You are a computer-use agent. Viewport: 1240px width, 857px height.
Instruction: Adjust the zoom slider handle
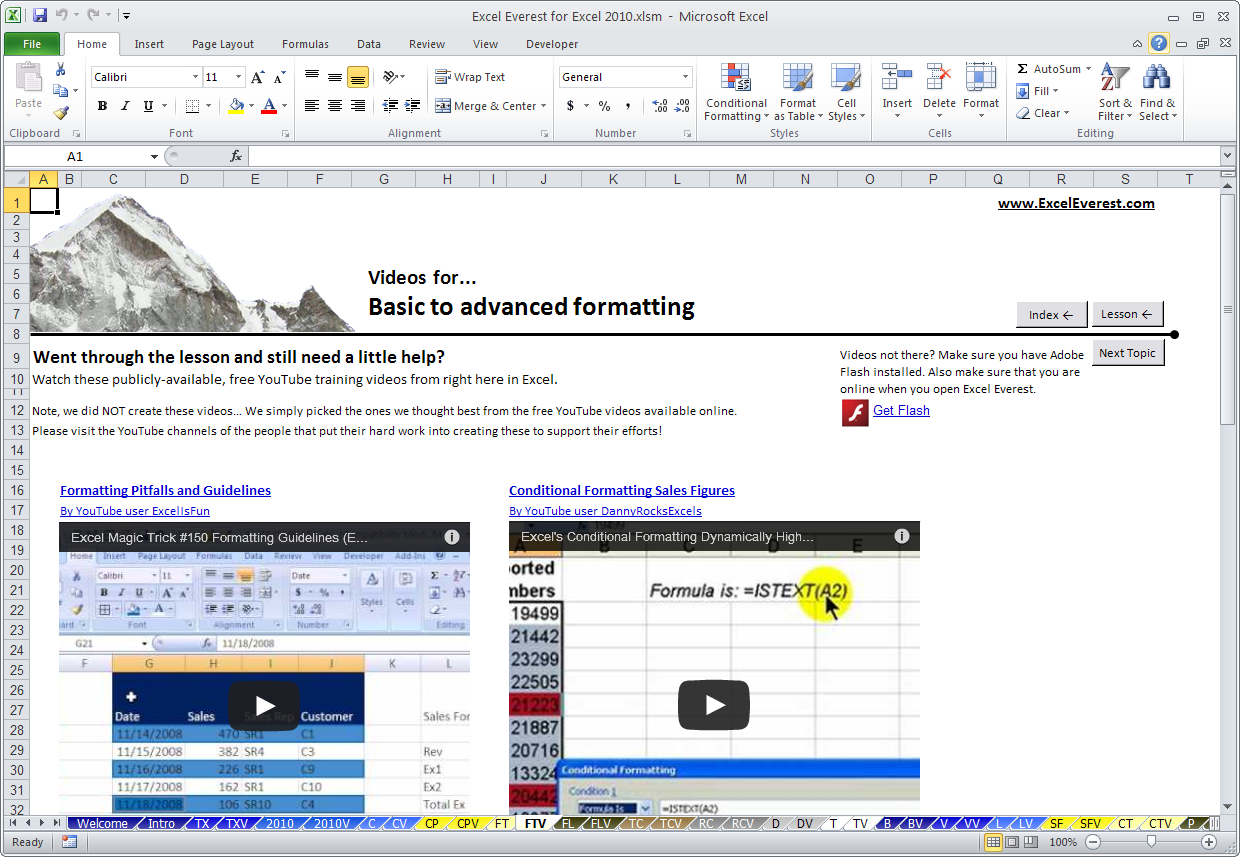pos(1151,842)
